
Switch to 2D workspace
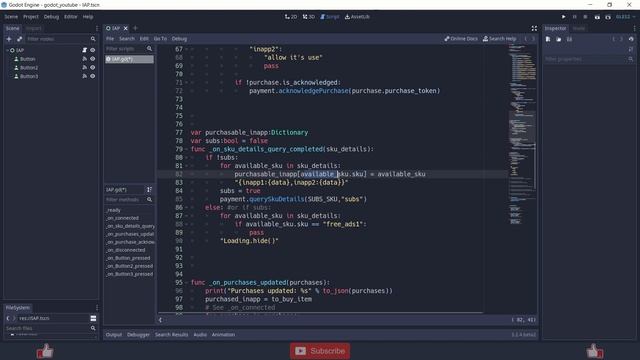click(x=291, y=17)
